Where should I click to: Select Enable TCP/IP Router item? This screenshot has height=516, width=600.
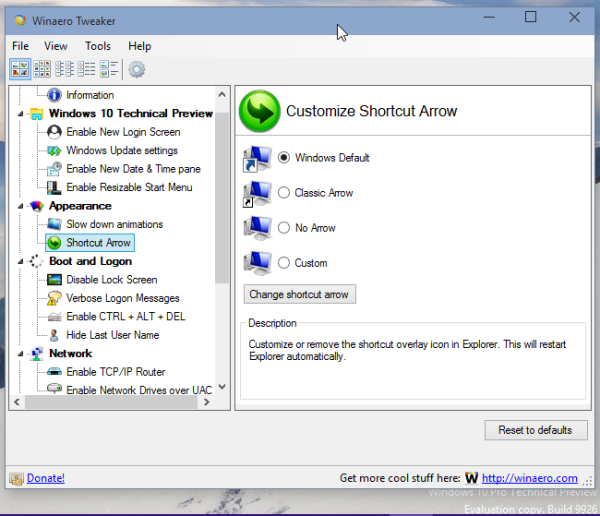[116, 372]
